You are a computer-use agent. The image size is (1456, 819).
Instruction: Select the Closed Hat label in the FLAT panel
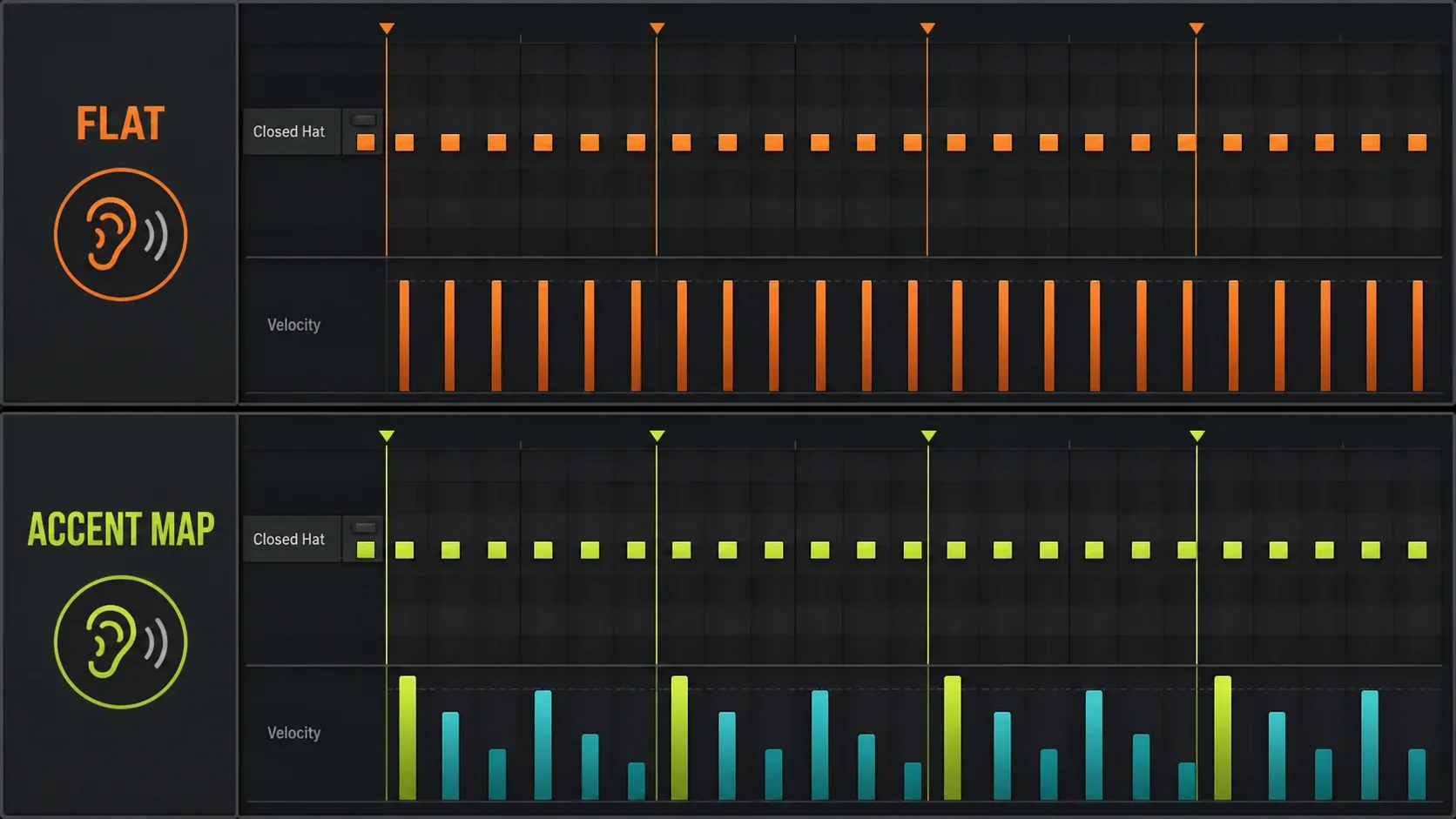(x=288, y=131)
